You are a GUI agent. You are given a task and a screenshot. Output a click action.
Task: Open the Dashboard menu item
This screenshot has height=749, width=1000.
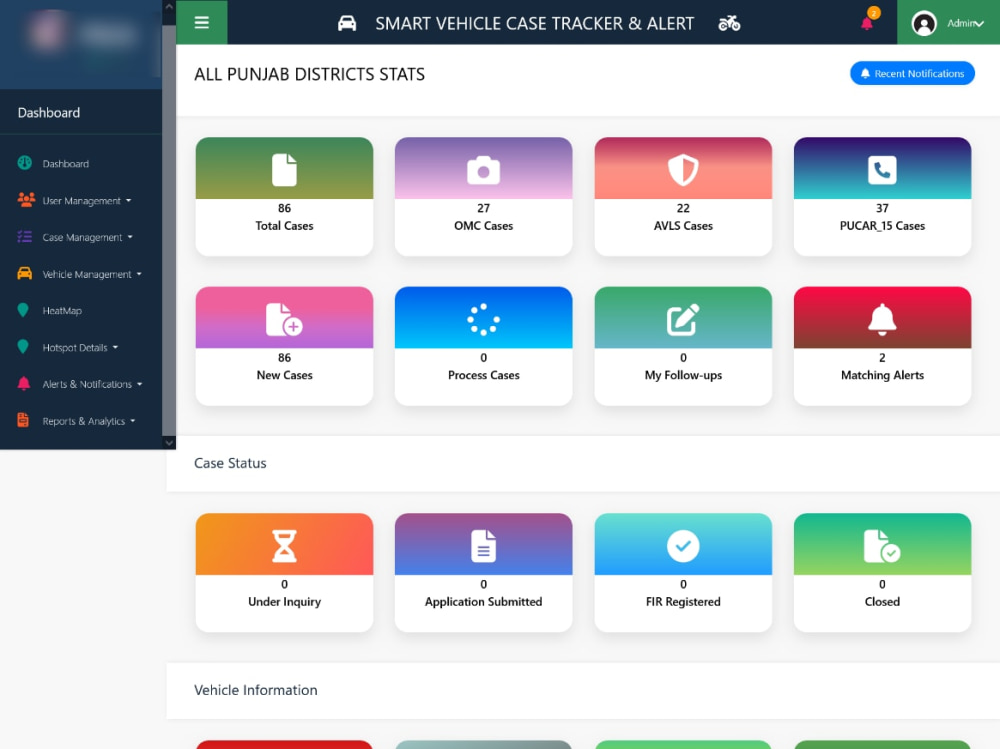coord(66,164)
